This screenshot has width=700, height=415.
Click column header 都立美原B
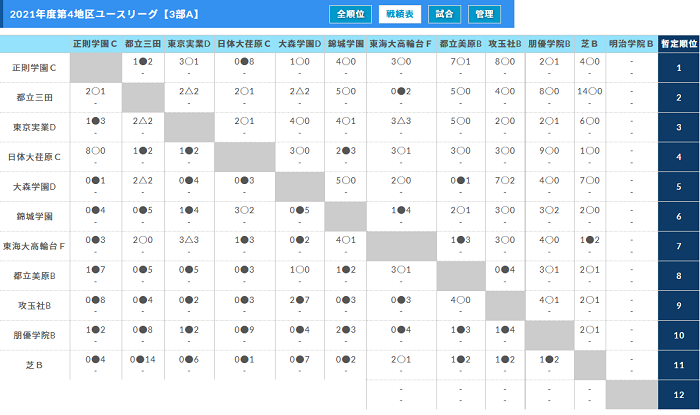pyautogui.click(x=460, y=44)
